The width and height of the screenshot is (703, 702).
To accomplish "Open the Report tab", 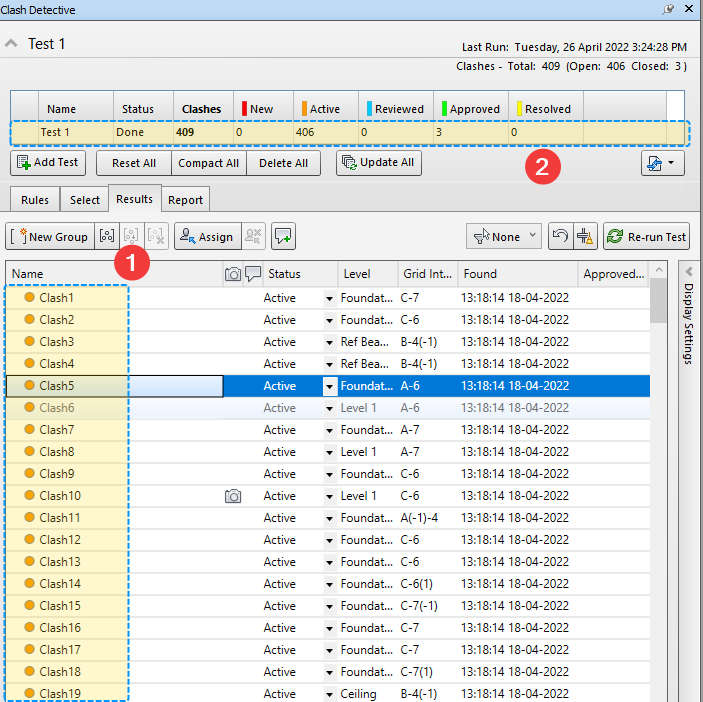I will click(x=185, y=200).
